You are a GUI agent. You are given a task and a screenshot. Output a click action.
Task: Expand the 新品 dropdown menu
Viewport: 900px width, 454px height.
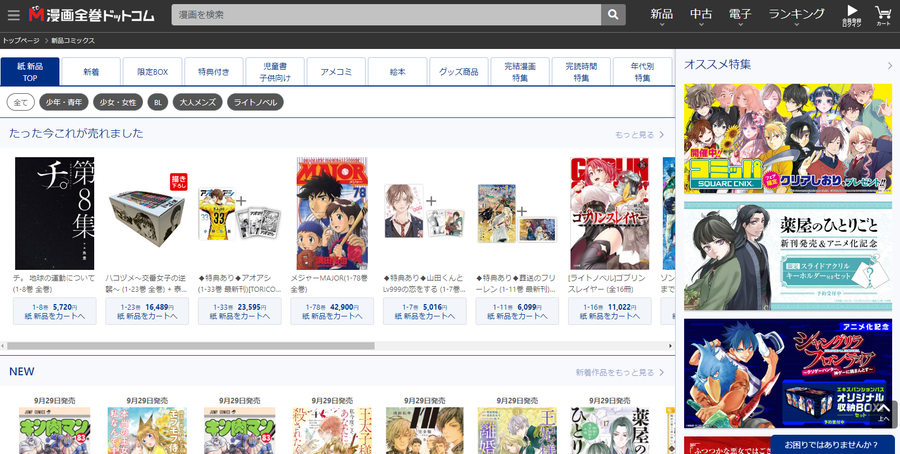661,15
